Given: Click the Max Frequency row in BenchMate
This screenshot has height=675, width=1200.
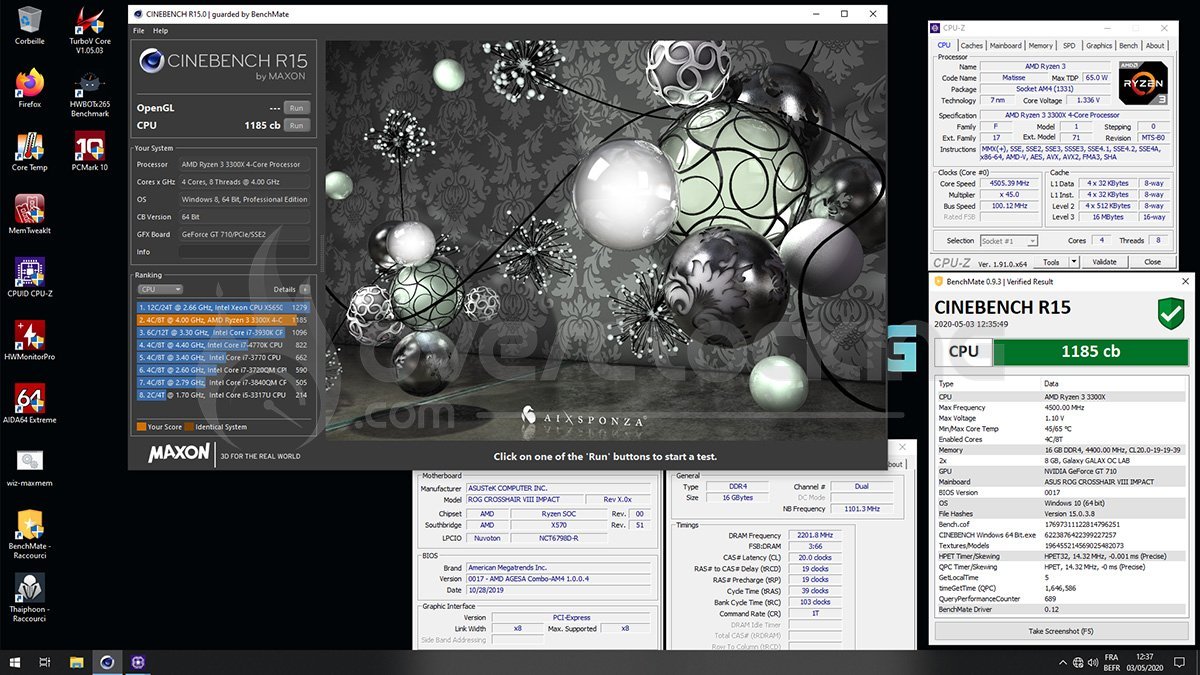Looking at the screenshot, I should (x=1062, y=408).
